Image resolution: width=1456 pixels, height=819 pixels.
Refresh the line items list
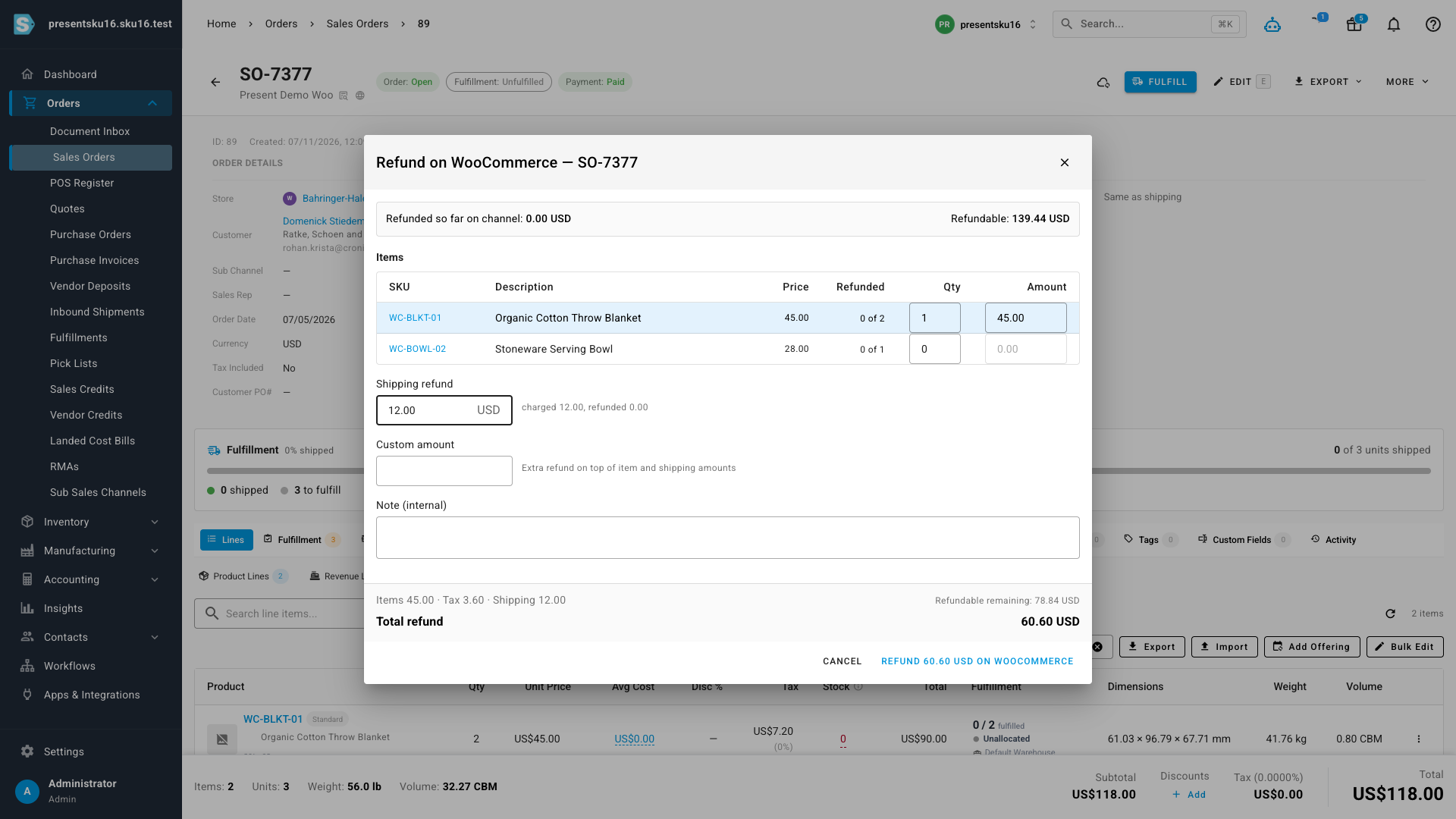[x=1390, y=613]
